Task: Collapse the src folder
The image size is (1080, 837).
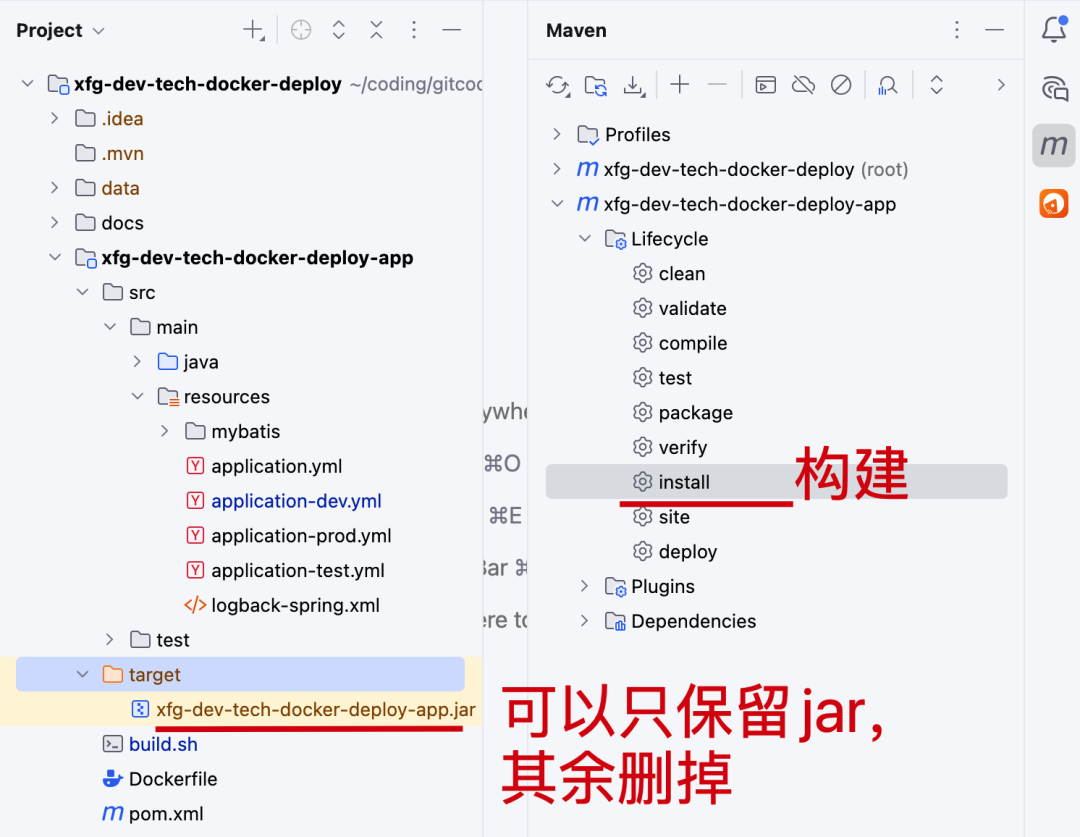Action: (x=83, y=292)
